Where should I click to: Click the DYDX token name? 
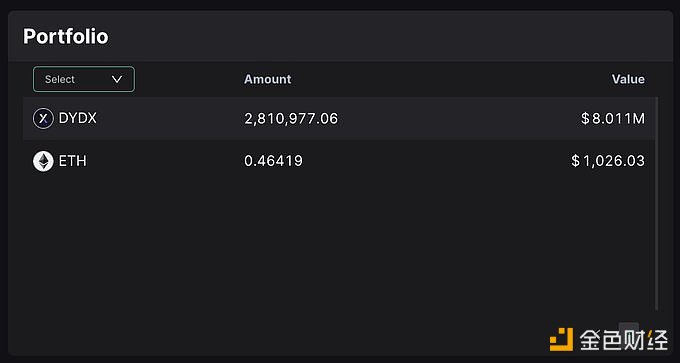(x=78, y=118)
